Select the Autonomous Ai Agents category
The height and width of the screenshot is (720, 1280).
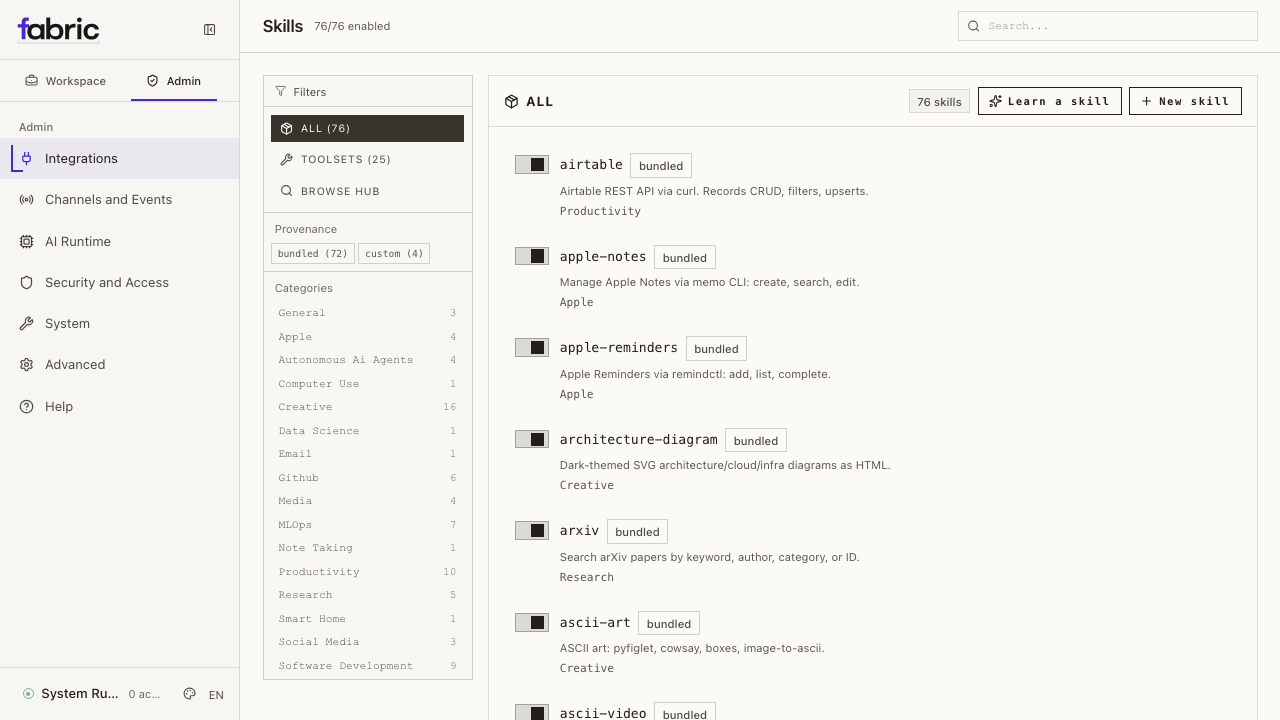pos(367,360)
